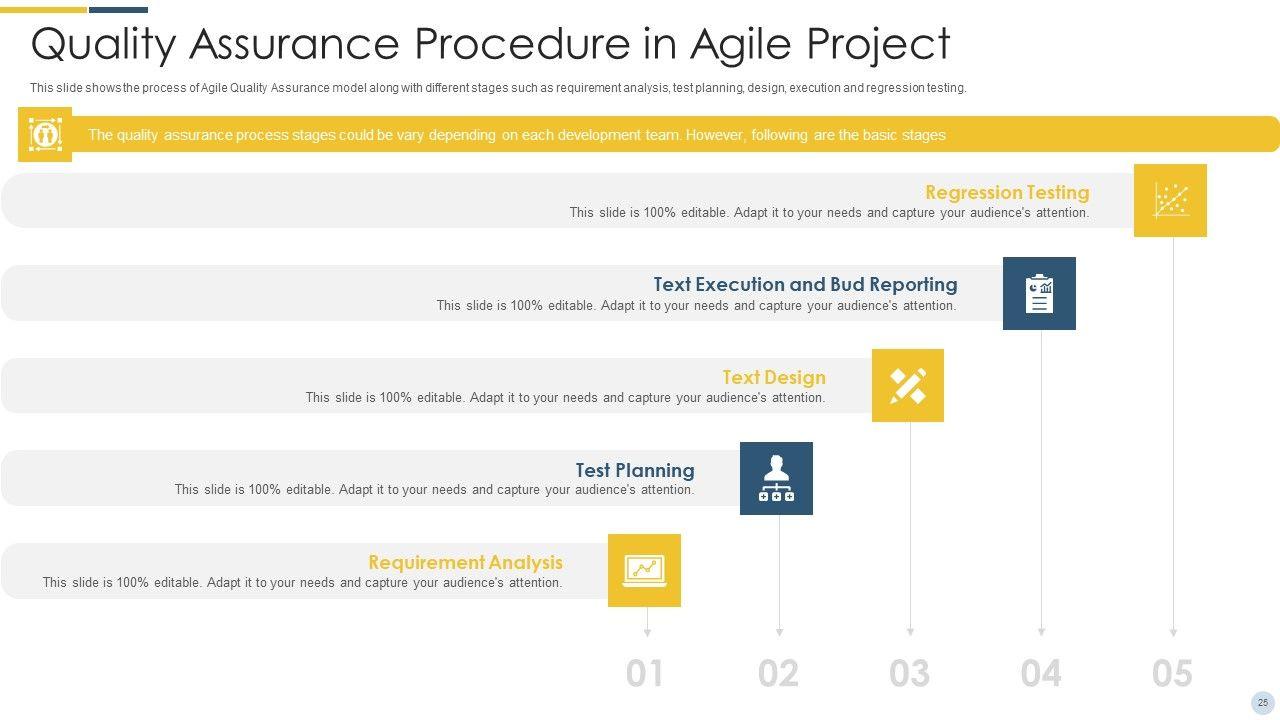Click the Text Design heading
1280x720 pixels.
(x=774, y=377)
